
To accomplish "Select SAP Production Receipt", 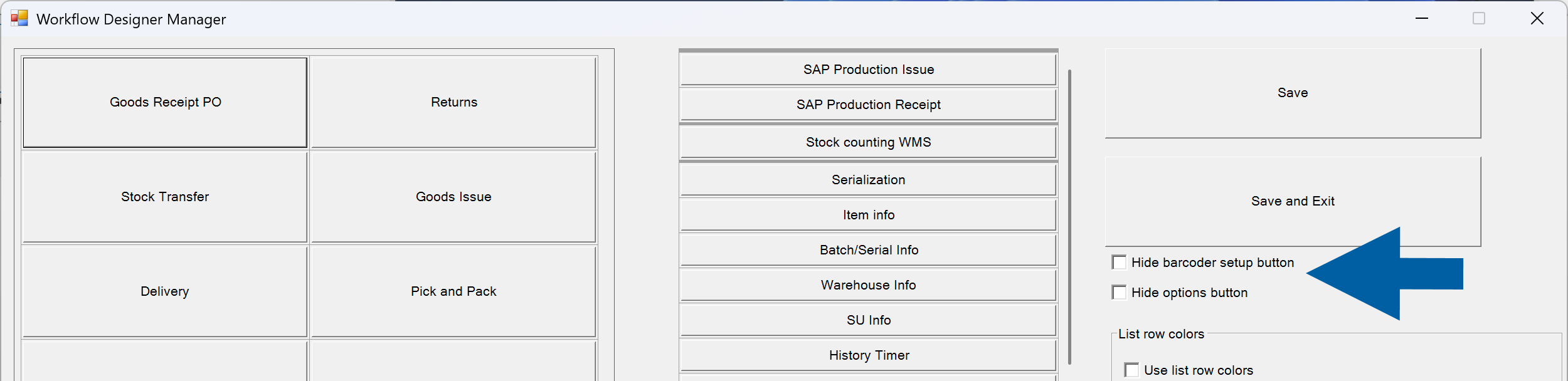I will pos(868,105).
